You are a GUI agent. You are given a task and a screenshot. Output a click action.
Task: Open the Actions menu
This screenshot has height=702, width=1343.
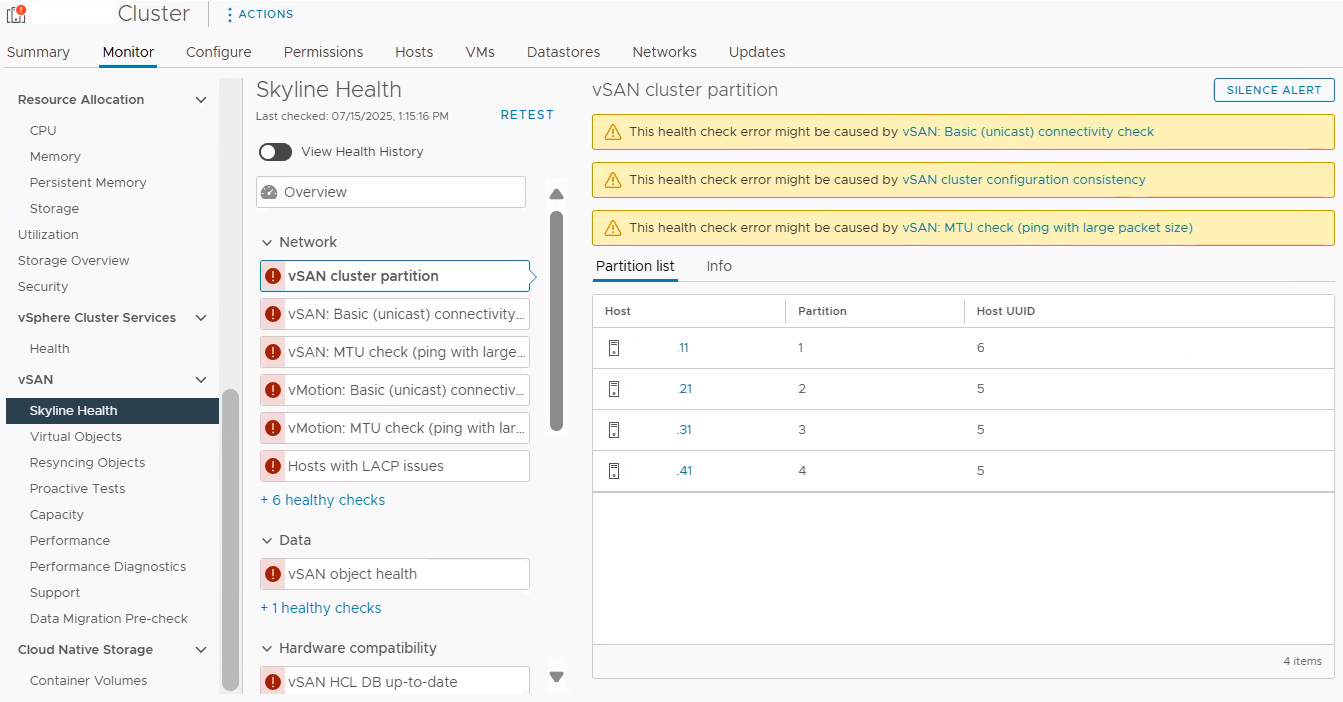click(x=259, y=14)
